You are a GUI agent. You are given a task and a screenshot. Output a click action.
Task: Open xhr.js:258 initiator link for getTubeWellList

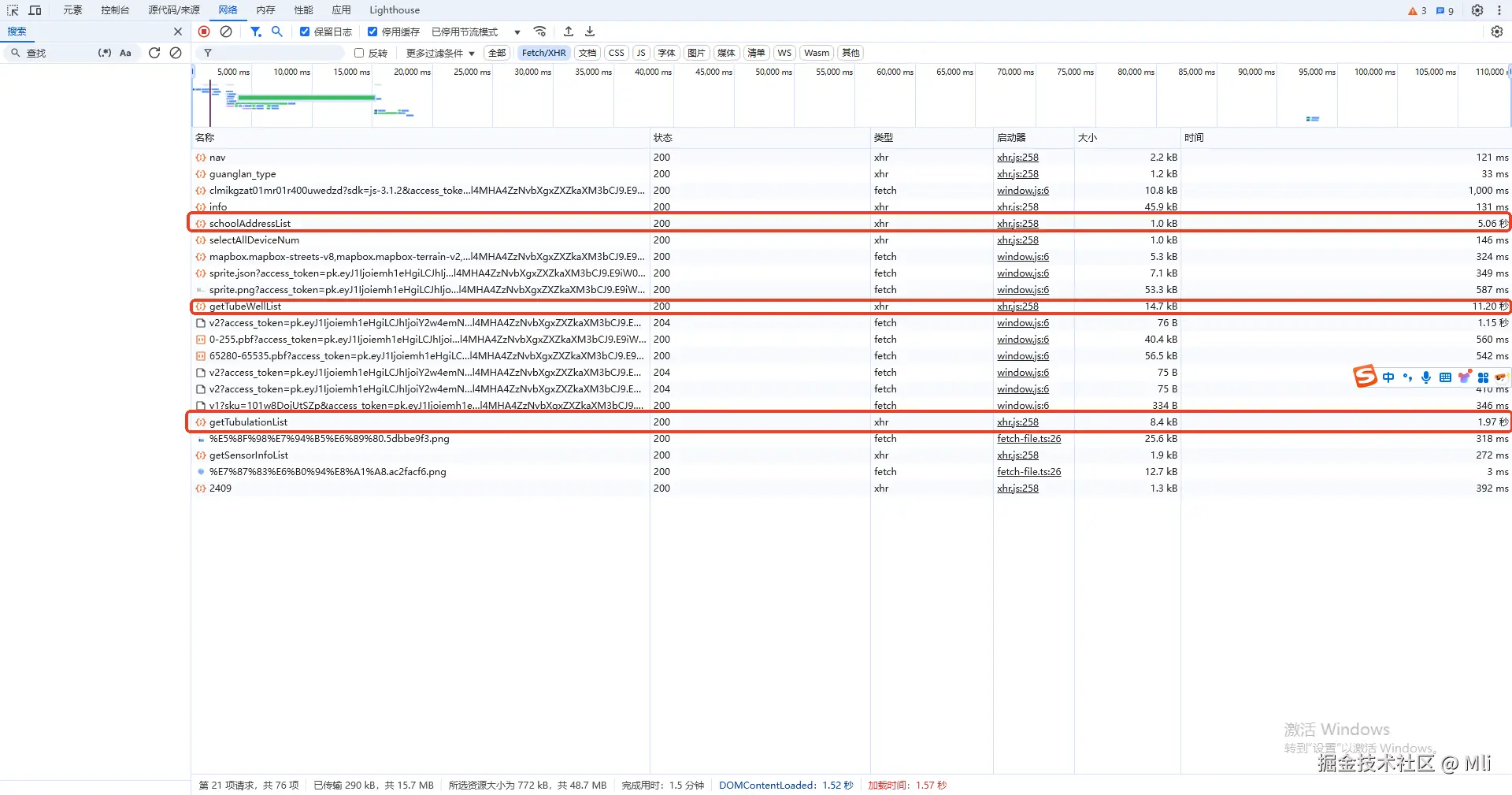tap(1017, 306)
